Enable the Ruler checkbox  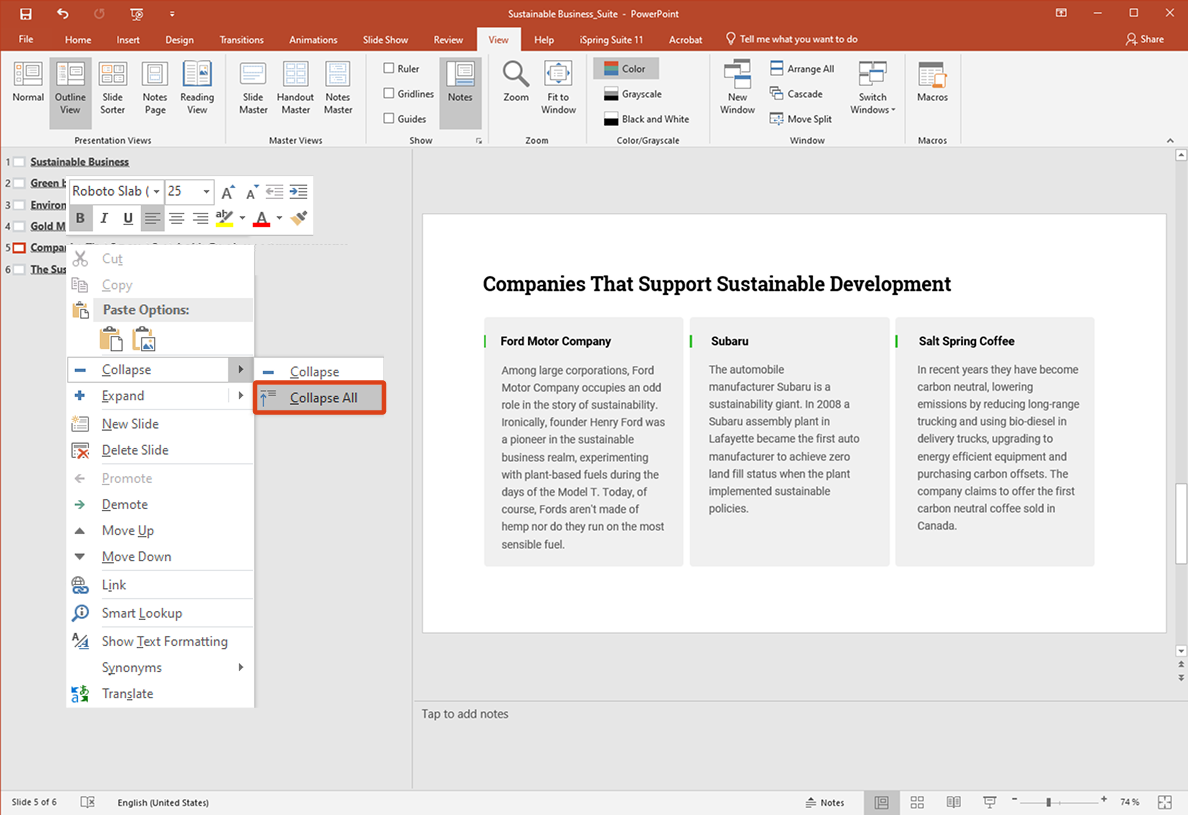point(389,69)
